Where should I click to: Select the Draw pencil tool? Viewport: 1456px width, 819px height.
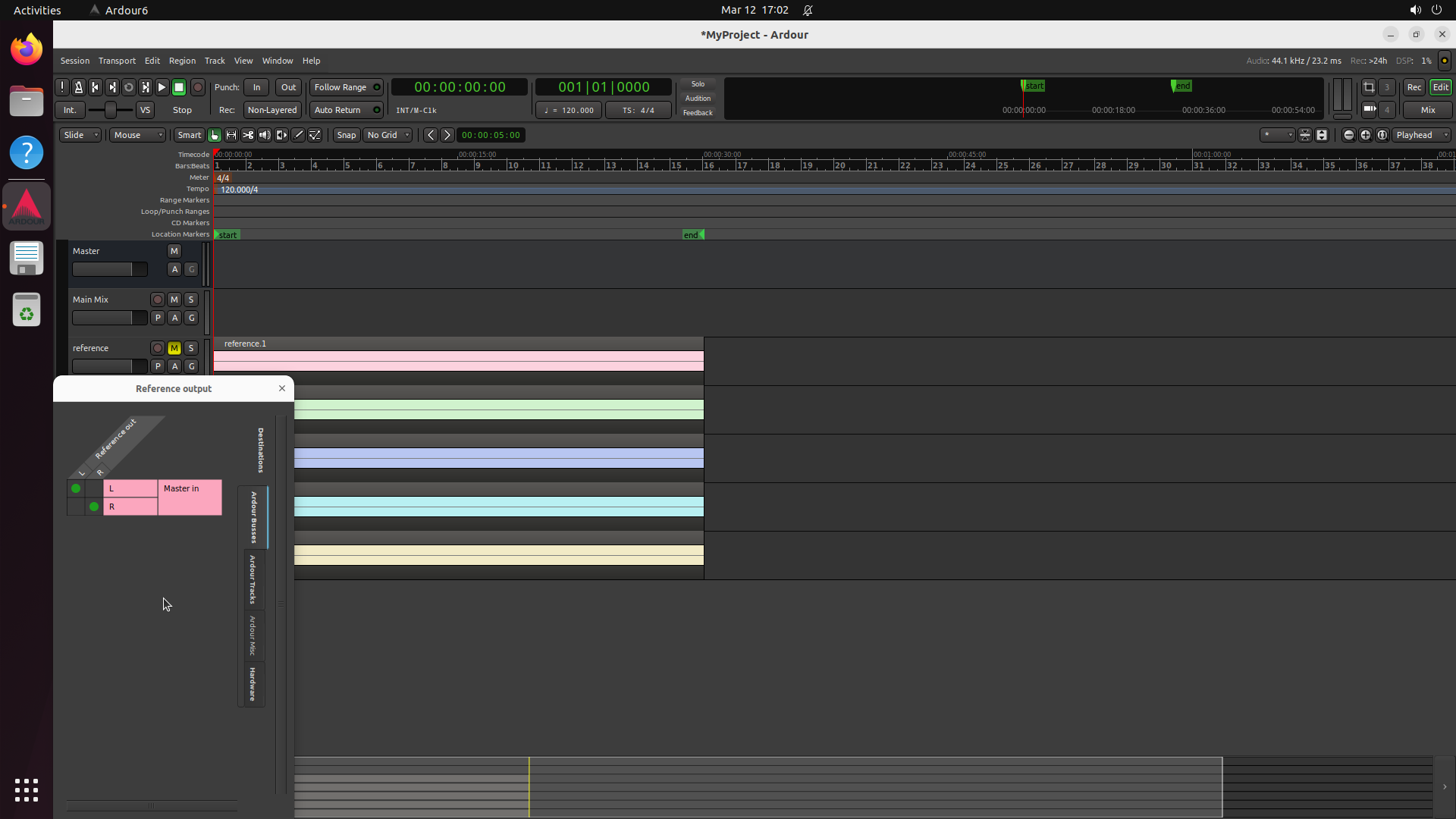pos(298,135)
